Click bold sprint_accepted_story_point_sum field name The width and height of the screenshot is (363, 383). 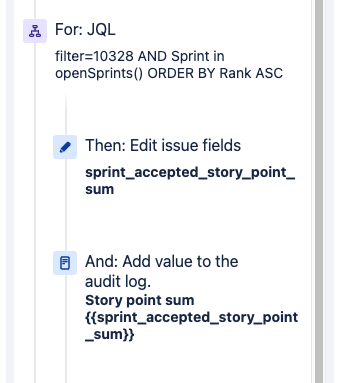click(190, 181)
